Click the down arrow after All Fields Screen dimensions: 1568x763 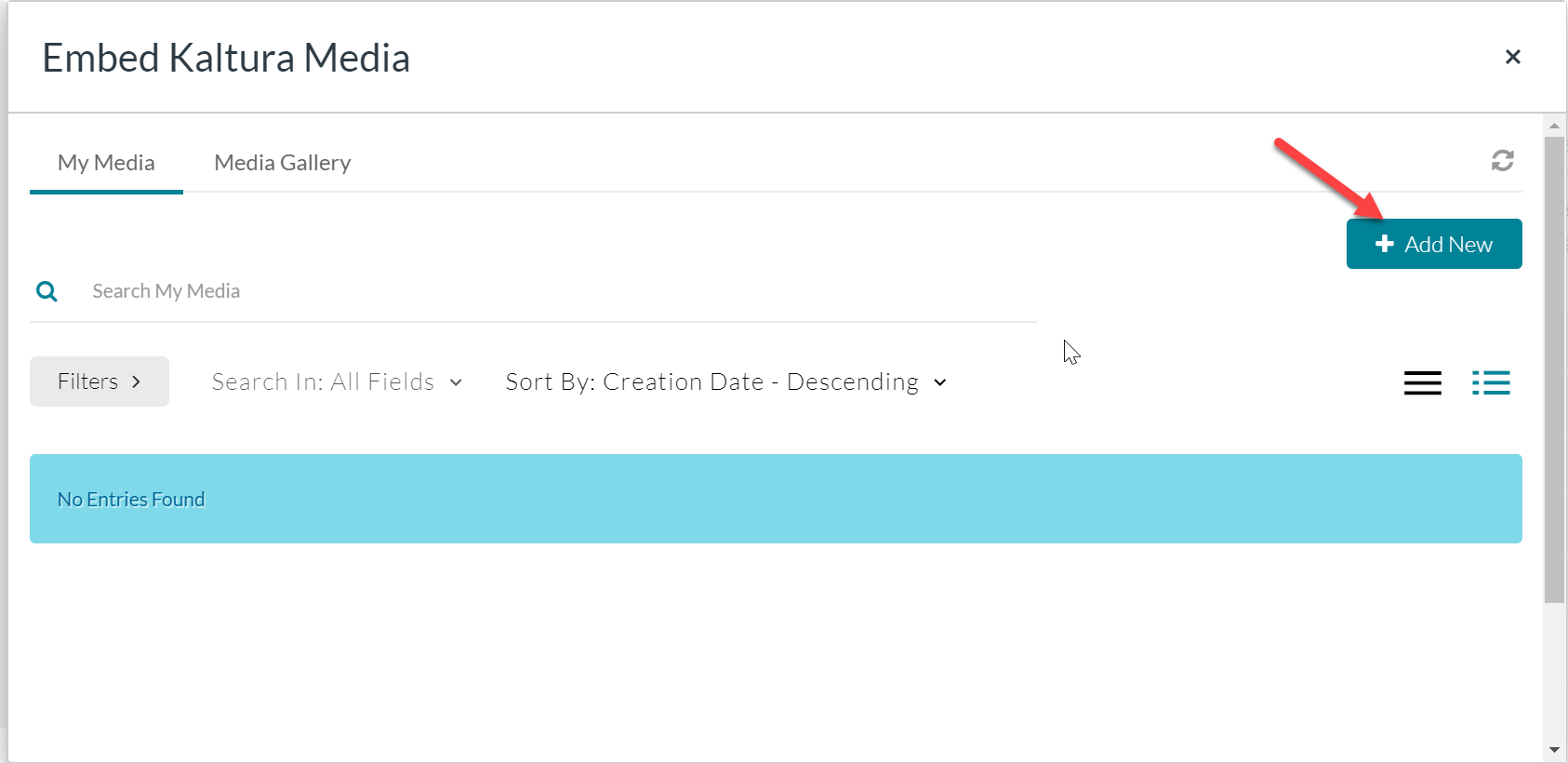[x=456, y=382]
